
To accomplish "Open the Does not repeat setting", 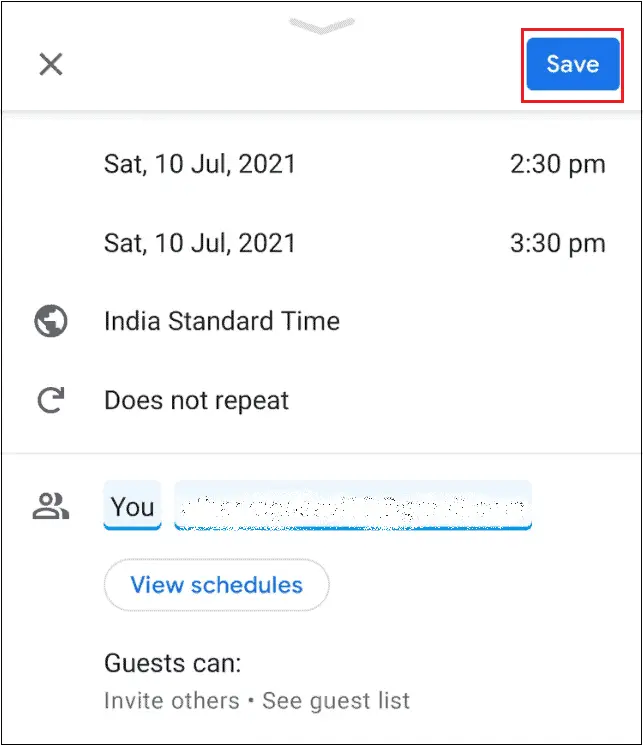I will coord(196,402).
